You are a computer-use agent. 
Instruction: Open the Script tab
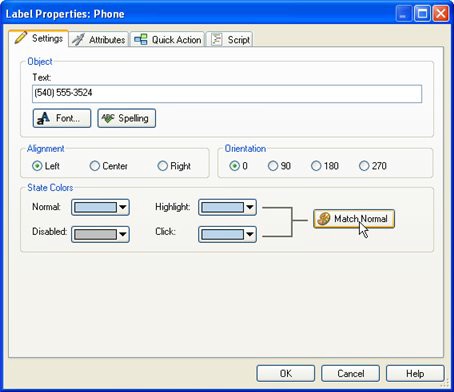pyautogui.click(x=230, y=40)
